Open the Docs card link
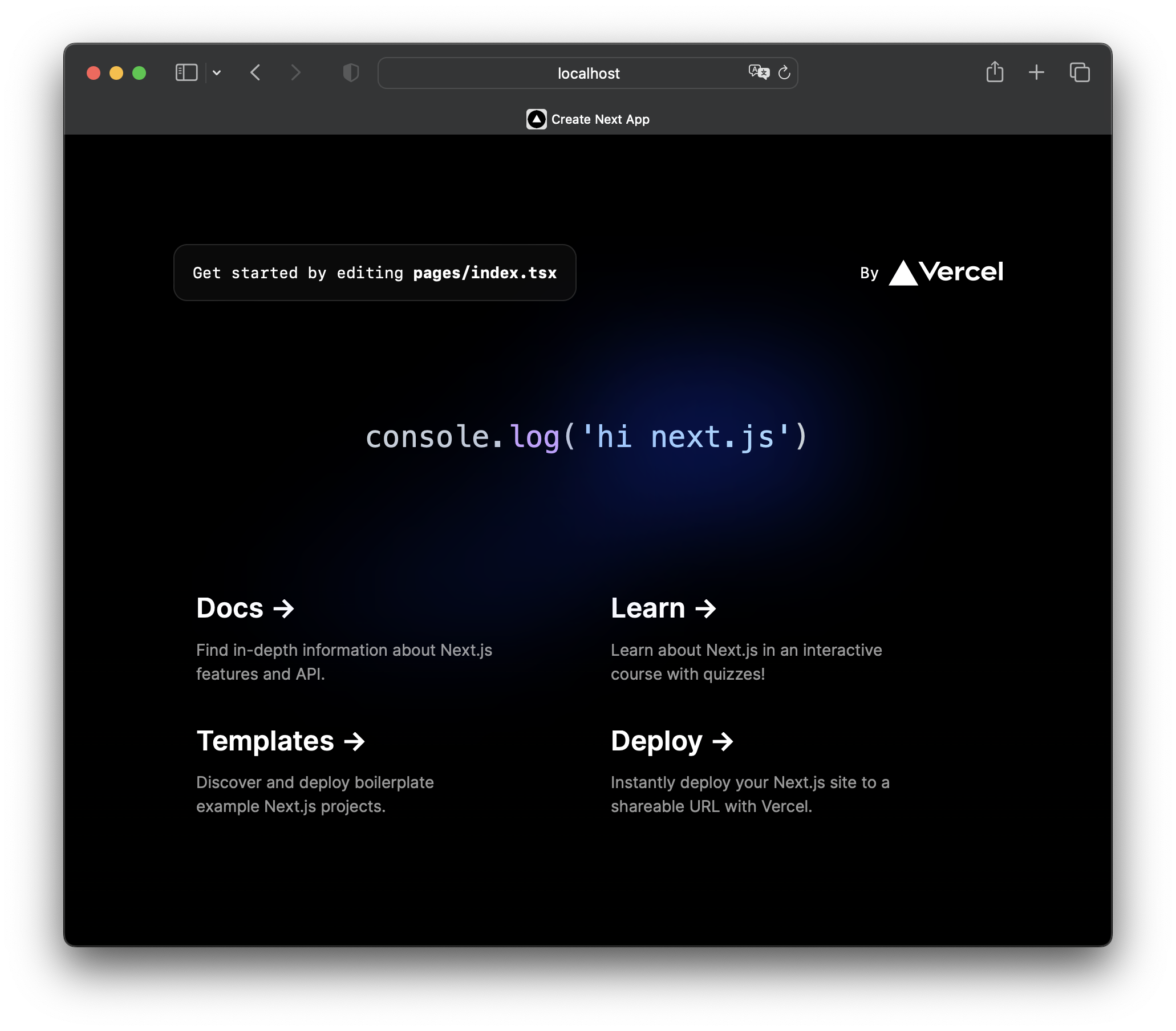Image resolution: width=1176 pixels, height=1031 pixels. tap(245, 608)
